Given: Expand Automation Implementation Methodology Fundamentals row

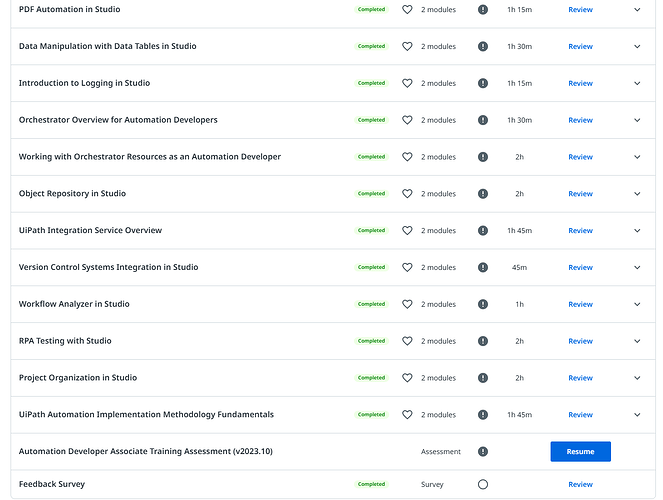Looking at the screenshot, I should tap(637, 414).
